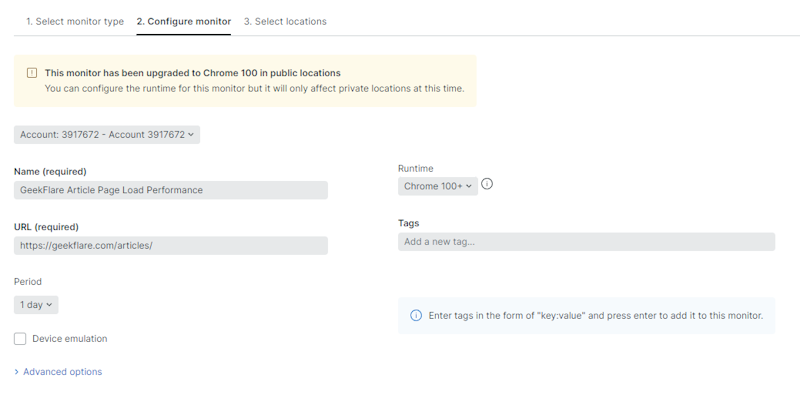Expand Advanced options
Viewport: 800px width, 395px height.
(x=58, y=372)
